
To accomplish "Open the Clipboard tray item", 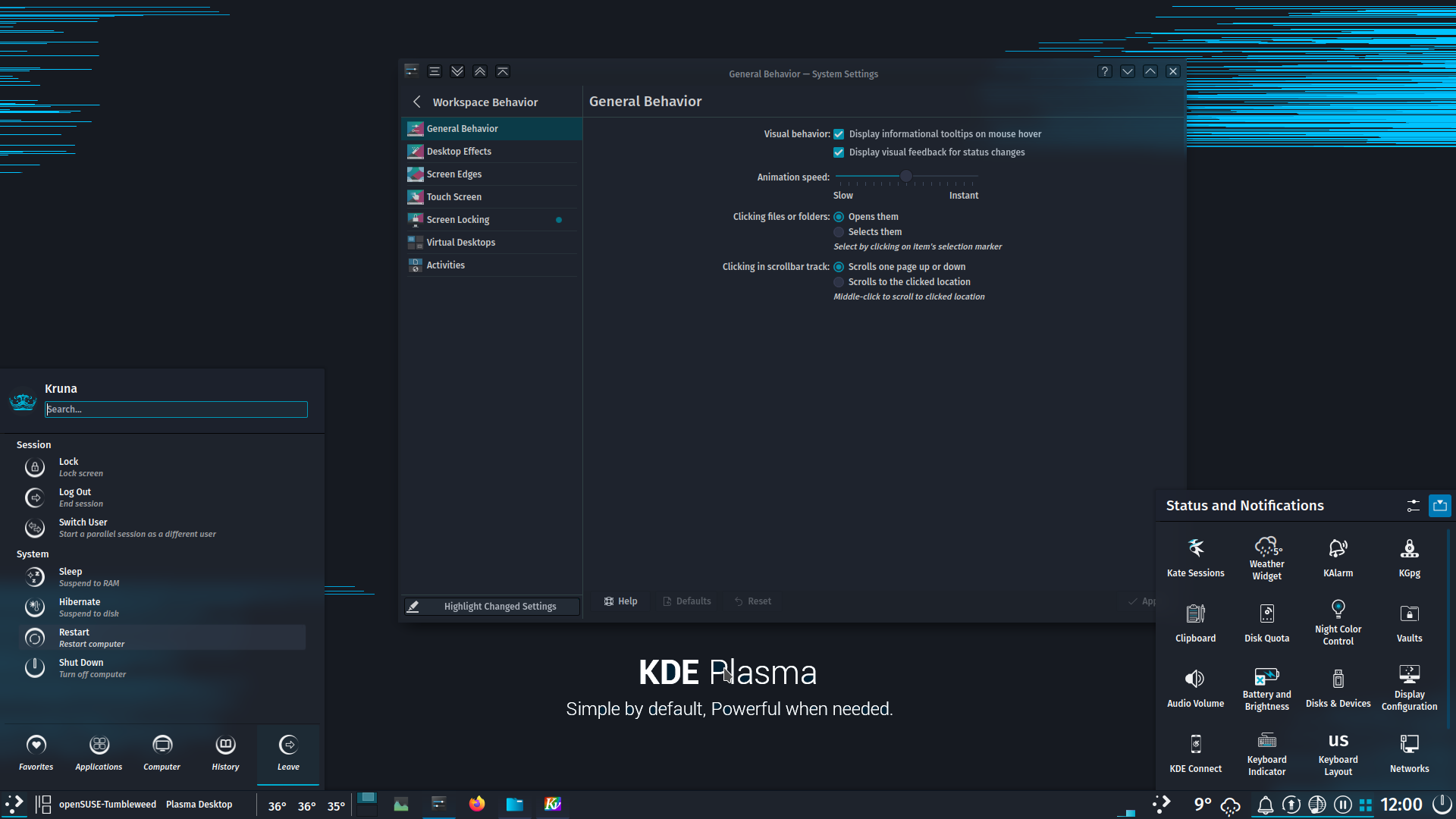I will coord(1195,623).
